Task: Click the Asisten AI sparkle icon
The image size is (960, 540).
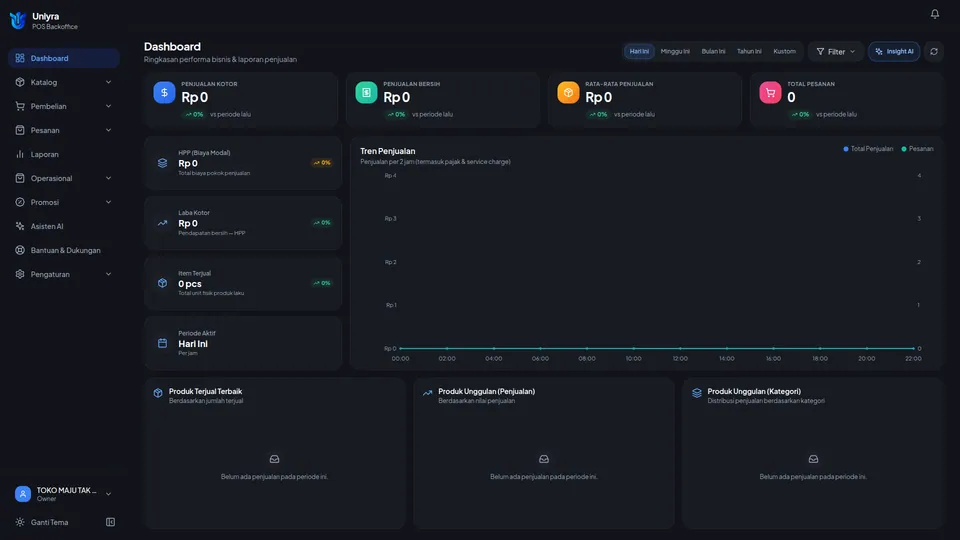Action: pyautogui.click(x=20, y=226)
